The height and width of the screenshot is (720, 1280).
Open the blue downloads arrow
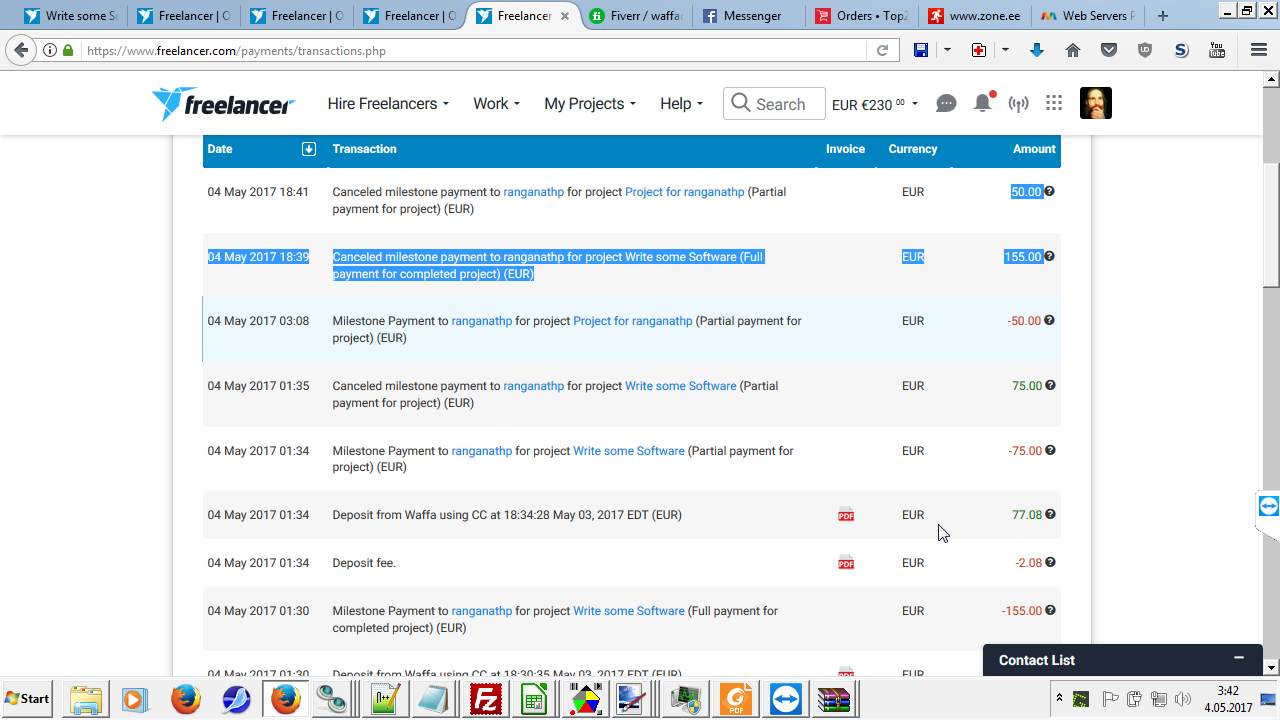click(x=1037, y=51)
